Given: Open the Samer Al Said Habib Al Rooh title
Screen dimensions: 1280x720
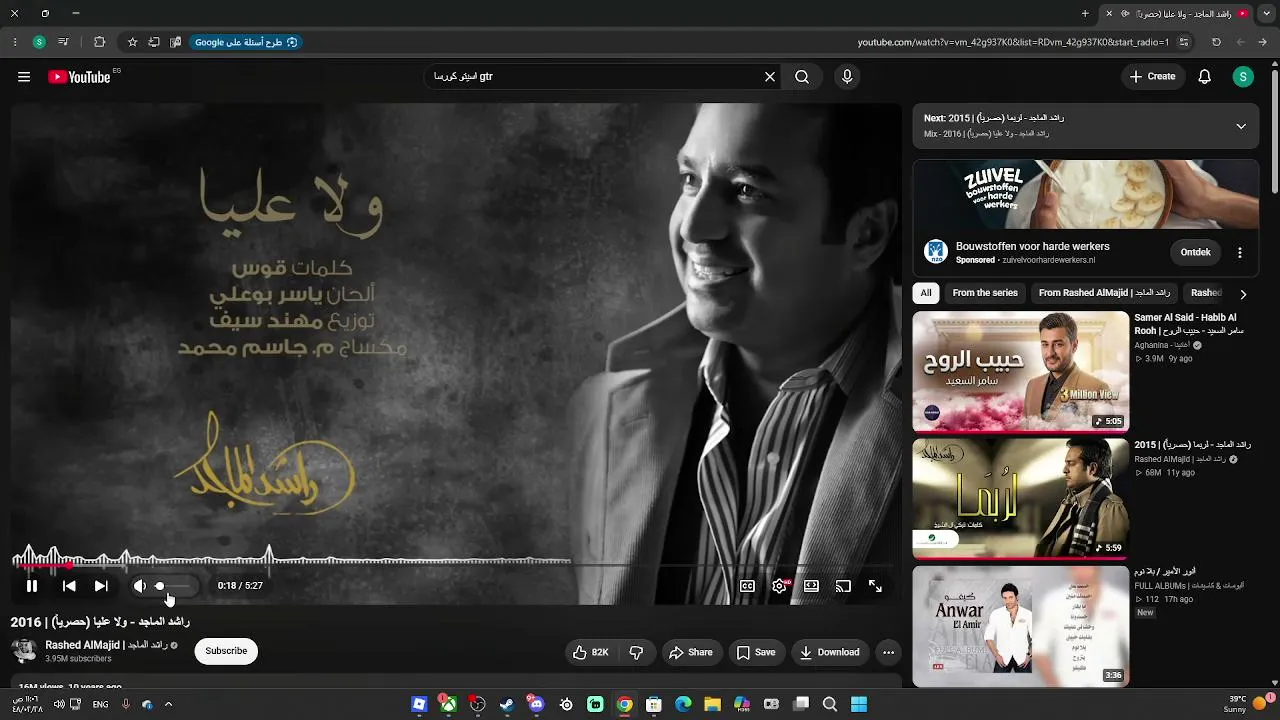Looking at the screenshot, I should (x=1189, y=324).
